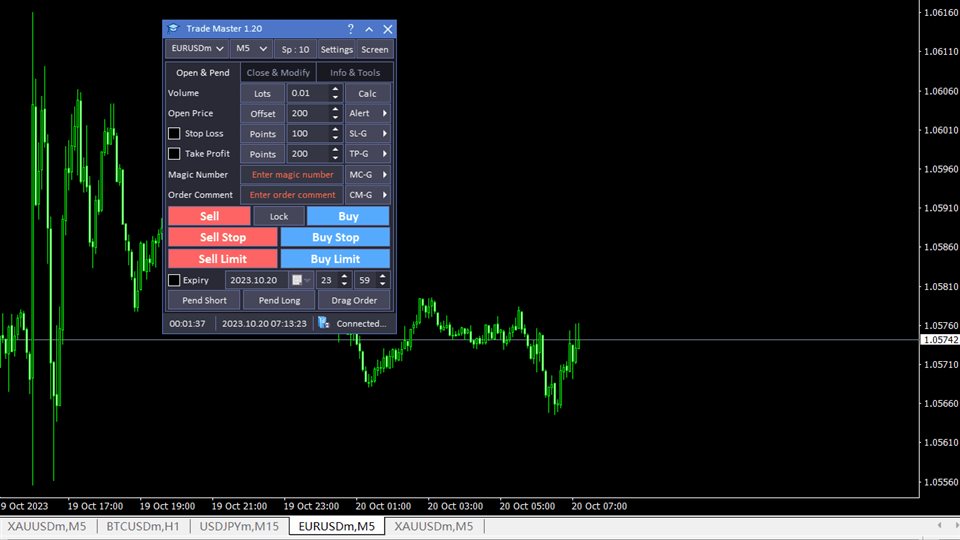Click the Pend Long button
Image resolution: width=960 pixels, height=540 pixels.
pos(279,301)
